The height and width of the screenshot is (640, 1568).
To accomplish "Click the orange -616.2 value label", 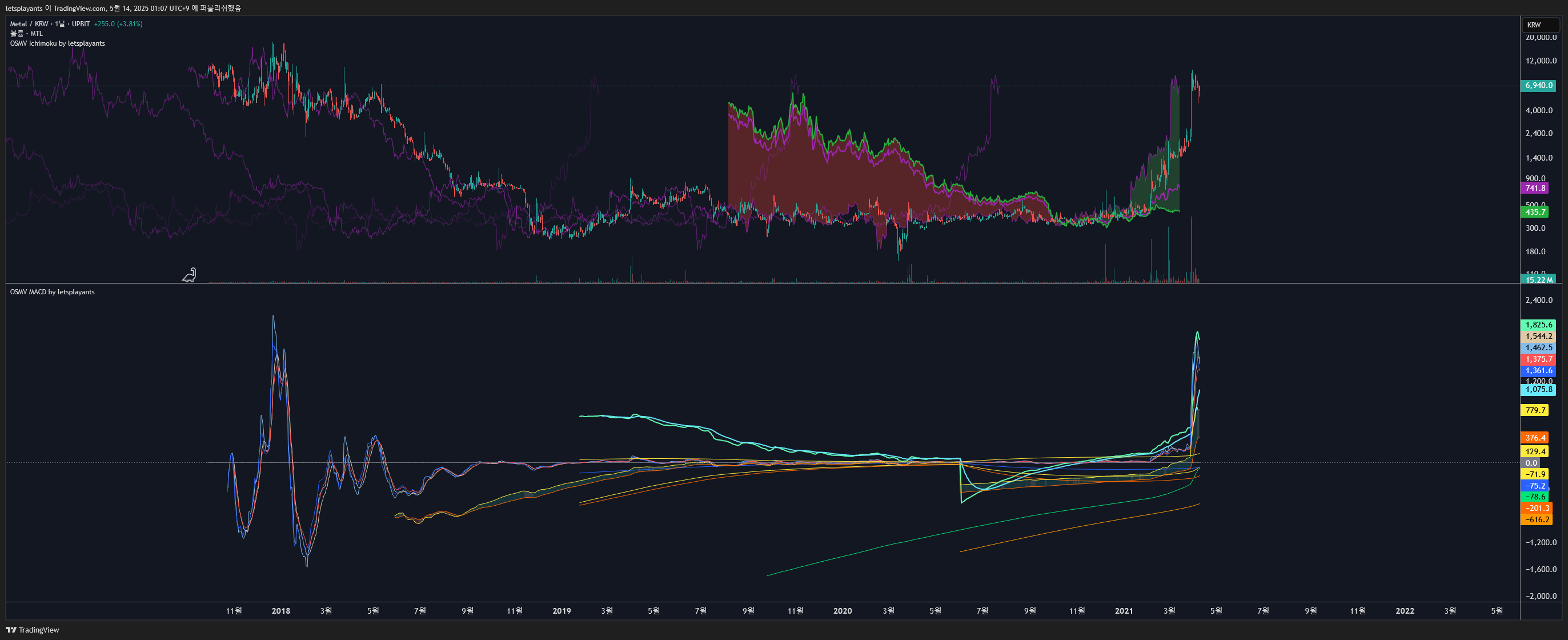I will [1537, 519].
